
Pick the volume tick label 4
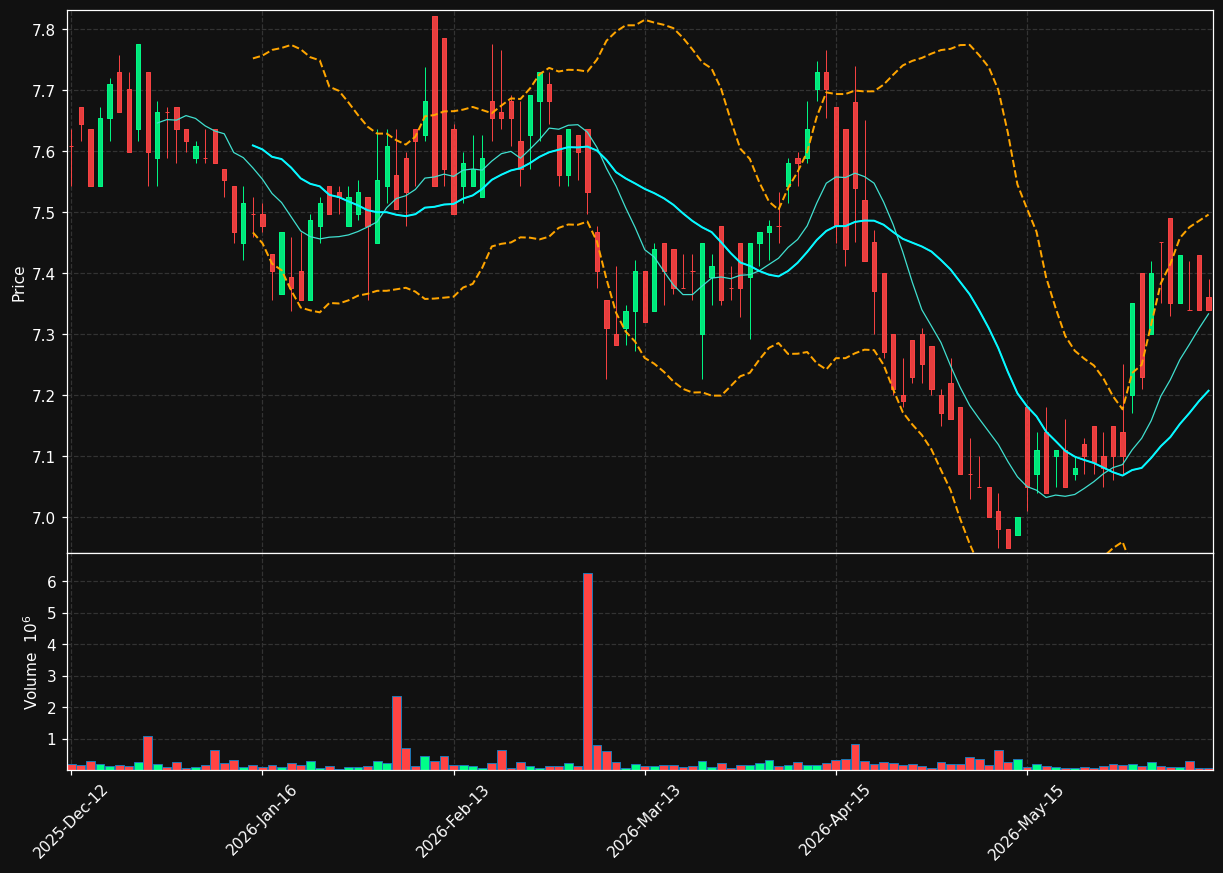pyautogui.click(x=52, y=645)
